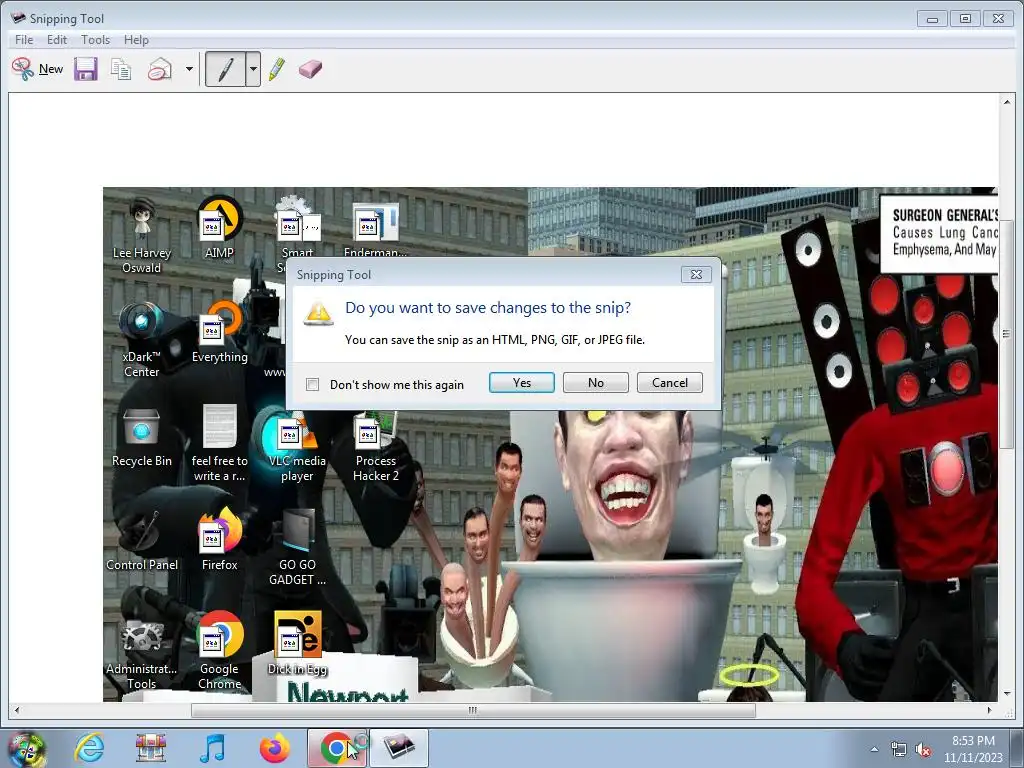Close the save changes dialog
1024x768 pixels.
coord(696,274)
